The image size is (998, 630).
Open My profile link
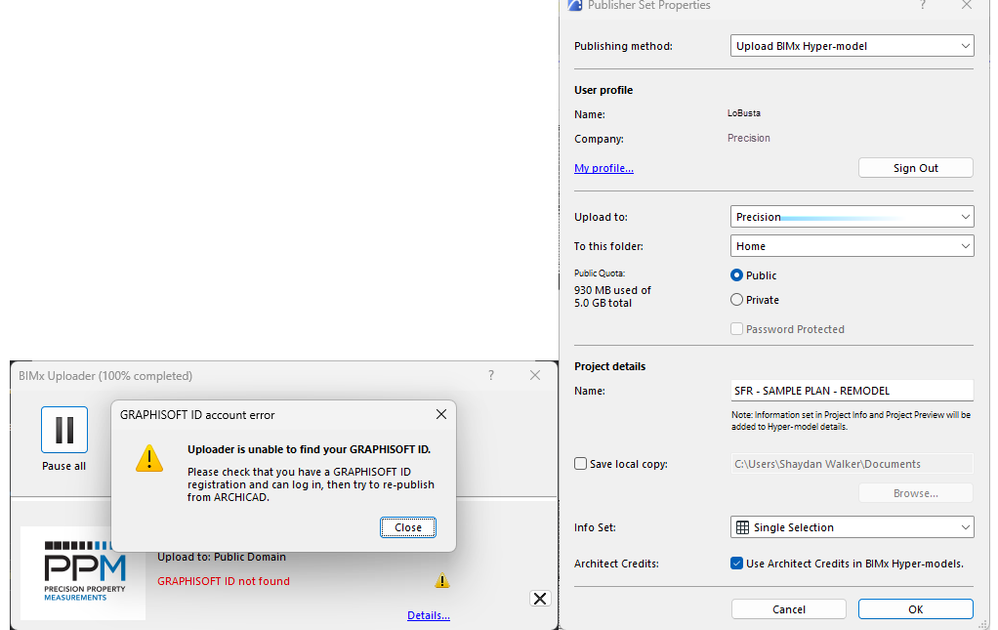point(603,168)
